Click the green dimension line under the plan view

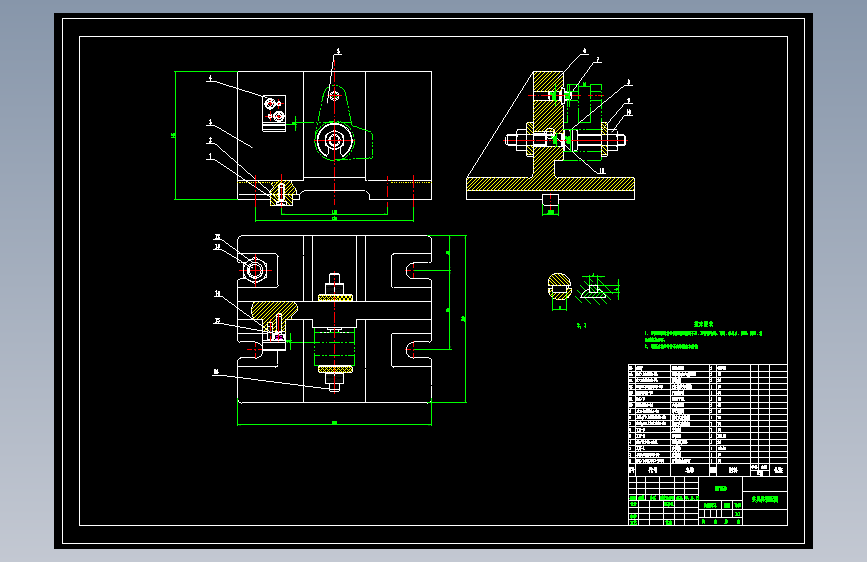point(335,424)
